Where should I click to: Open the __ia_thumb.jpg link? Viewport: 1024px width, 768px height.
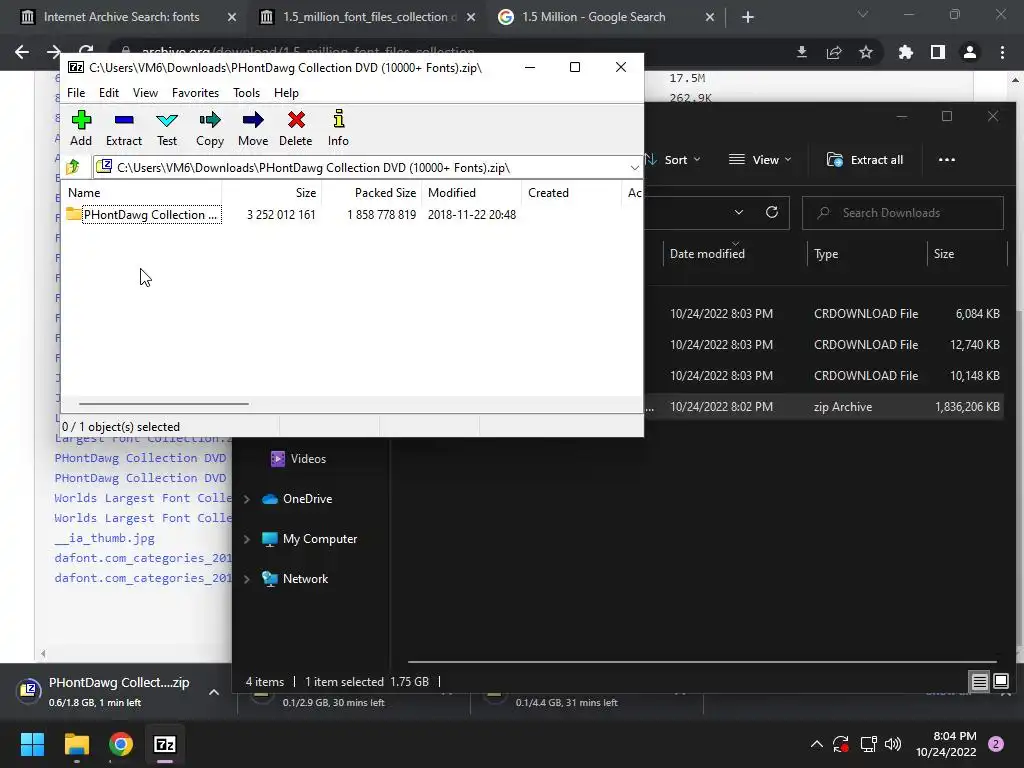click(x=104, y=538)
